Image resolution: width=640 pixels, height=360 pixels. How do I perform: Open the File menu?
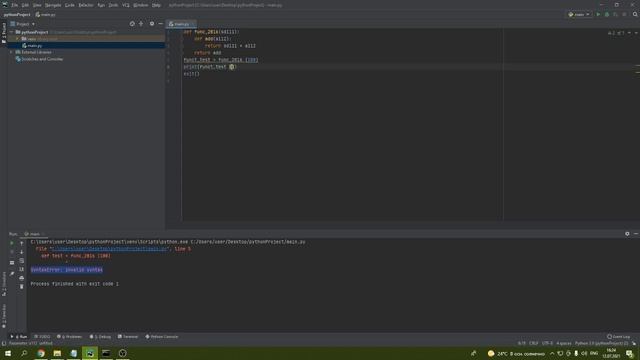tap(15, 5)
